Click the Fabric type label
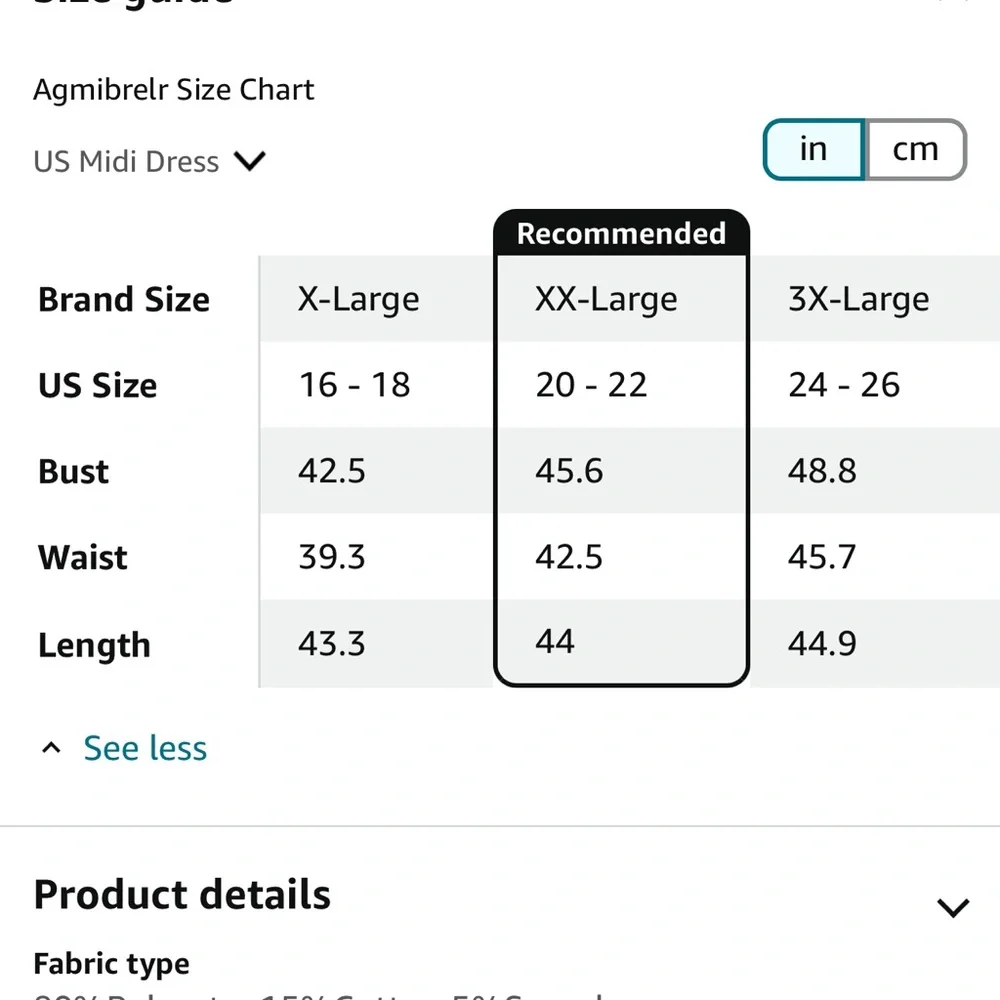 click(x=111, y=965)
